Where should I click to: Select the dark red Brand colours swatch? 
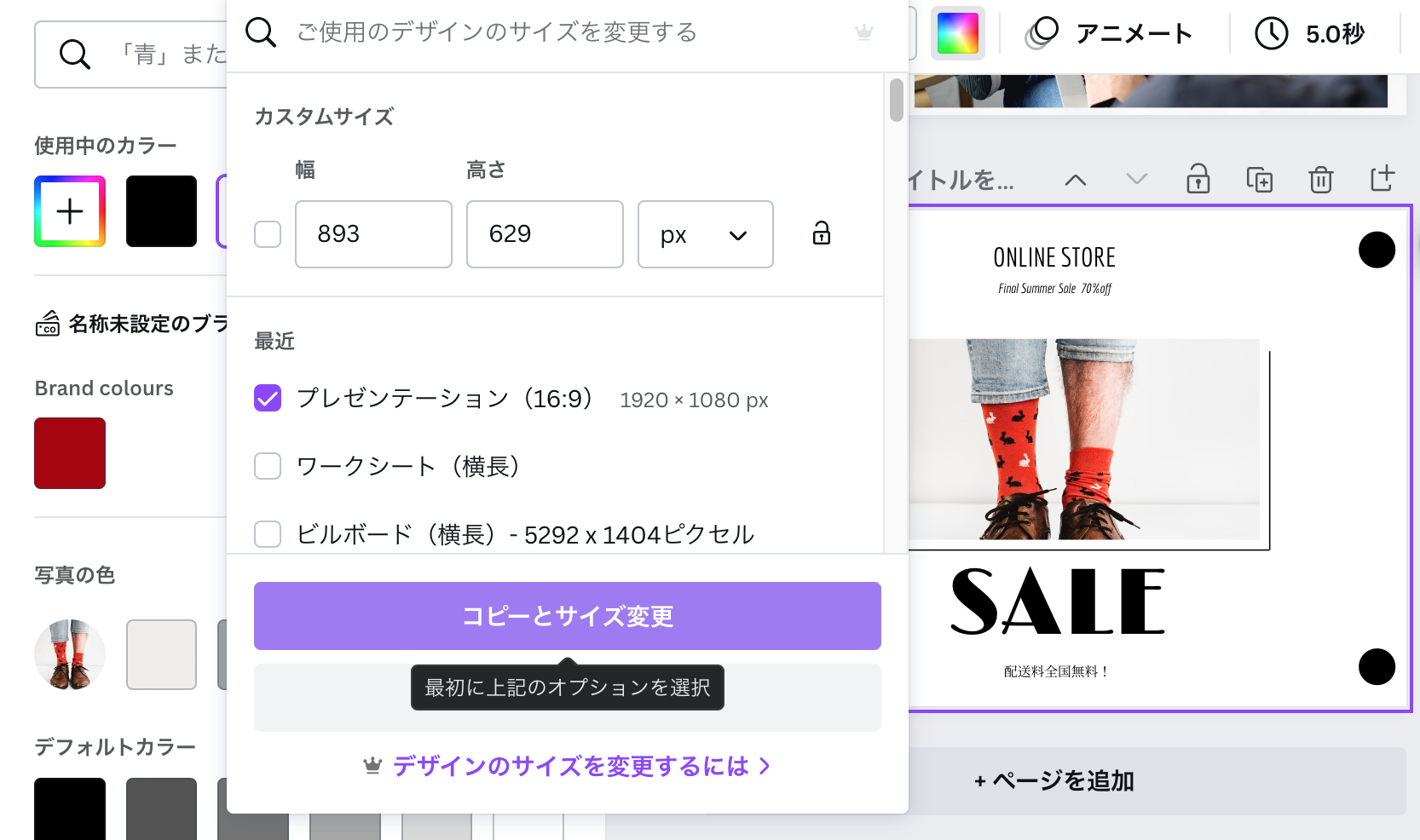tap(70, 453)
